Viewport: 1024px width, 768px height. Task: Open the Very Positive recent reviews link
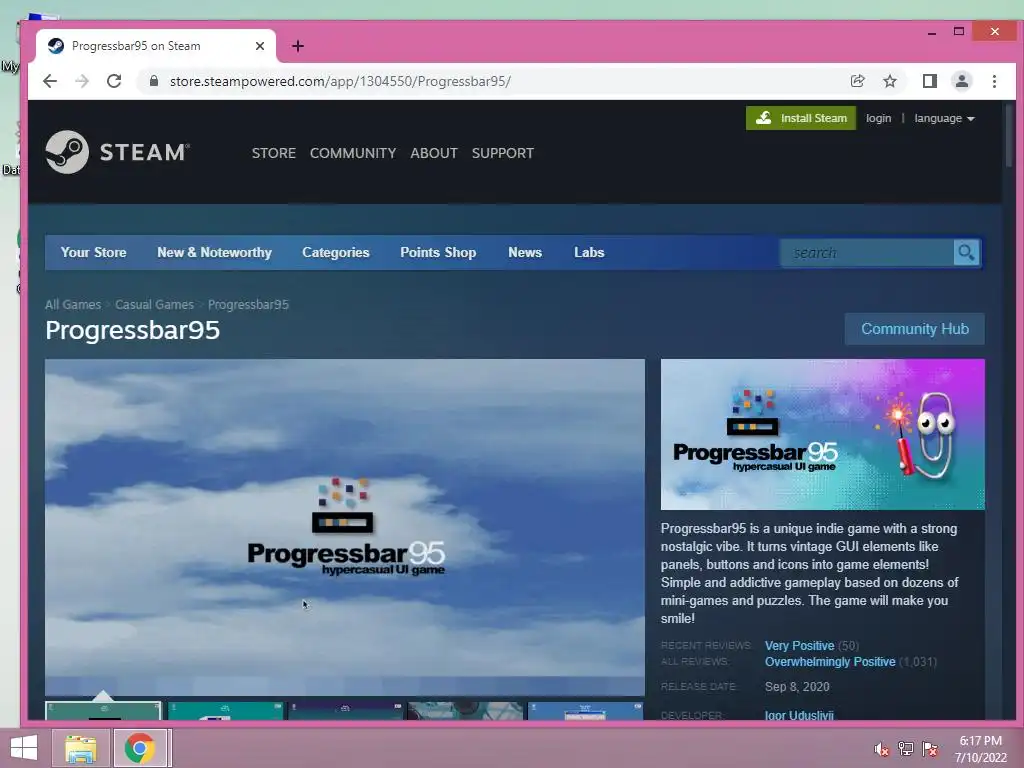(799, 645)
